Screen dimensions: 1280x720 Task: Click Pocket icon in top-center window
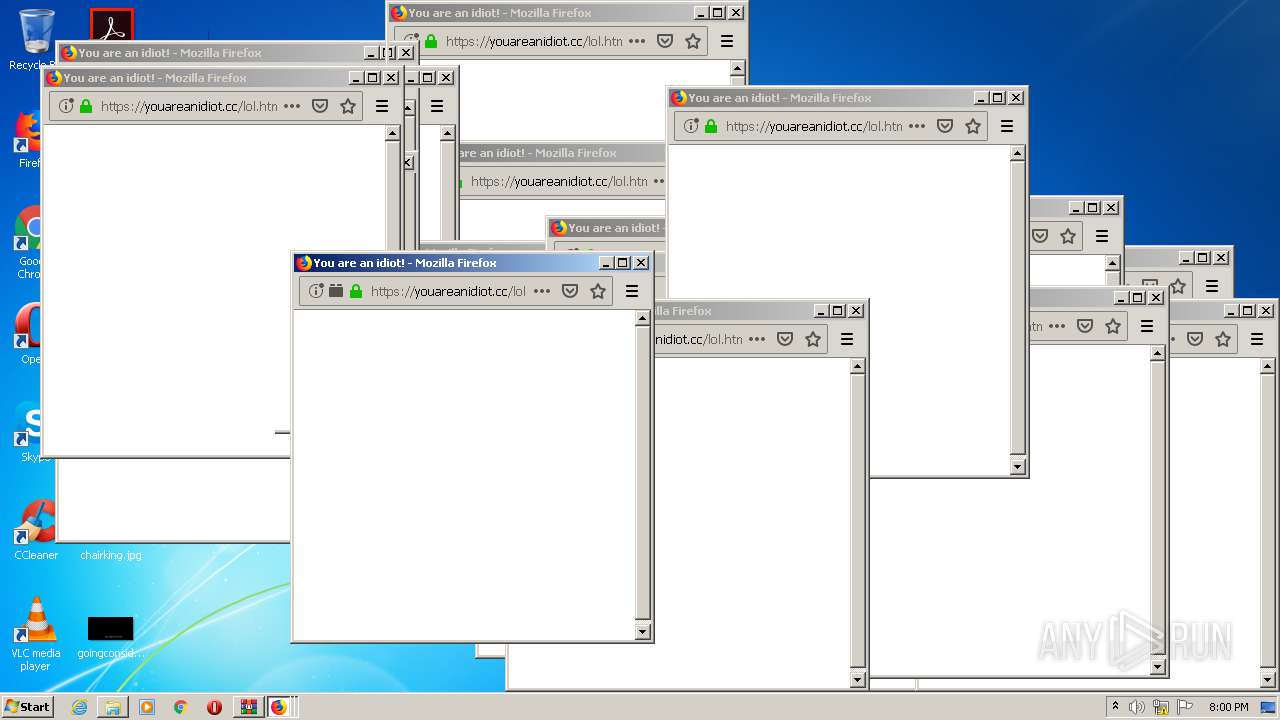665,41
